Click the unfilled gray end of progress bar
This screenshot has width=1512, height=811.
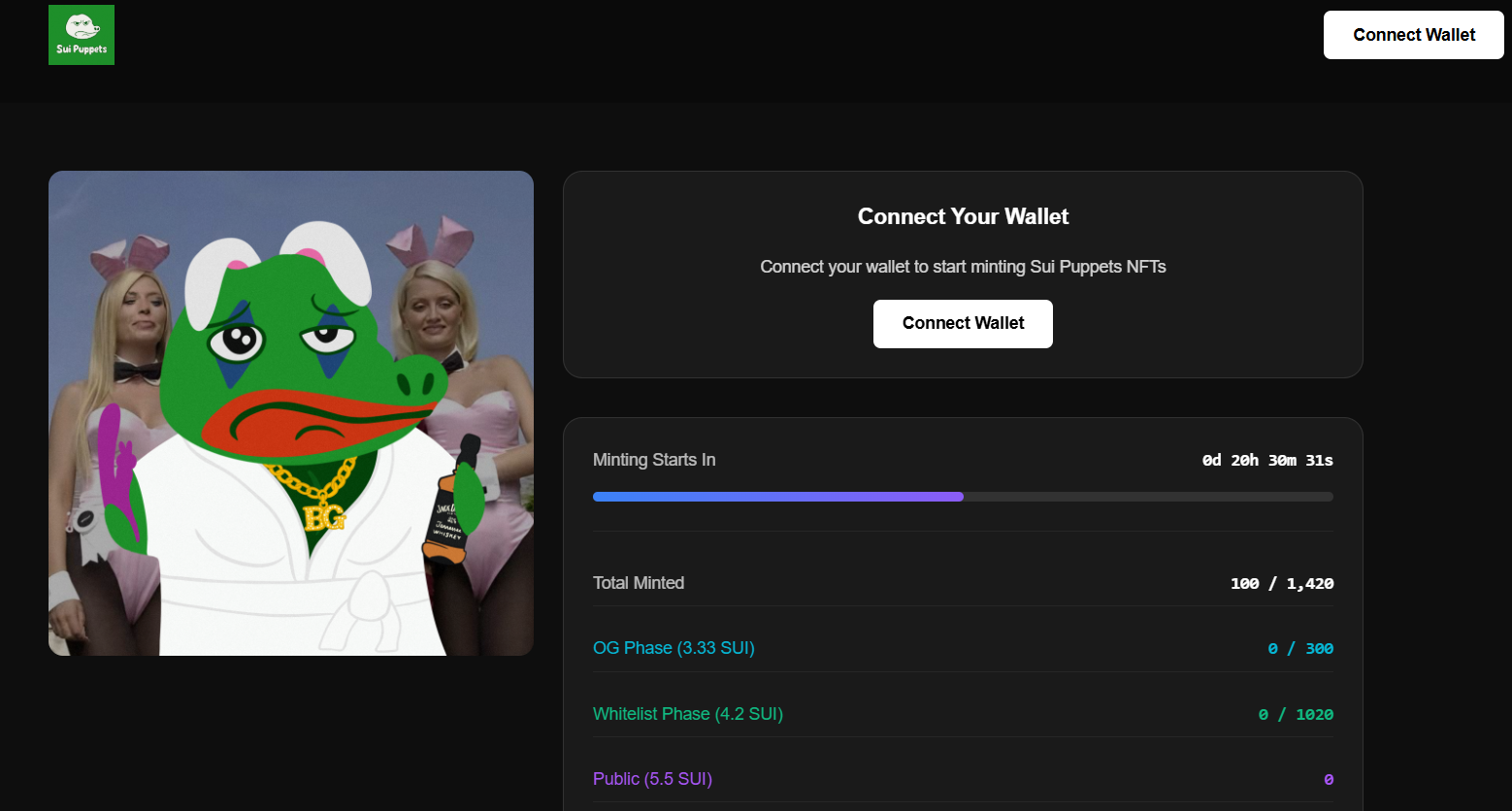(x=1165, y=497)
